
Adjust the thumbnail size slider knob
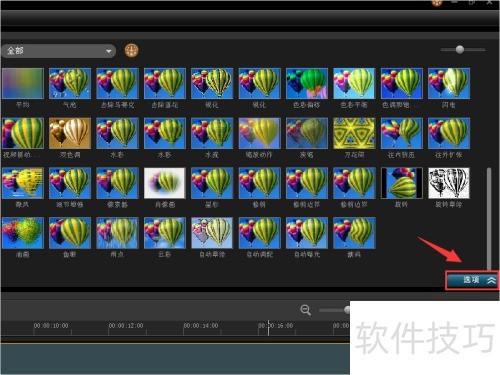(x=460, y=50)
